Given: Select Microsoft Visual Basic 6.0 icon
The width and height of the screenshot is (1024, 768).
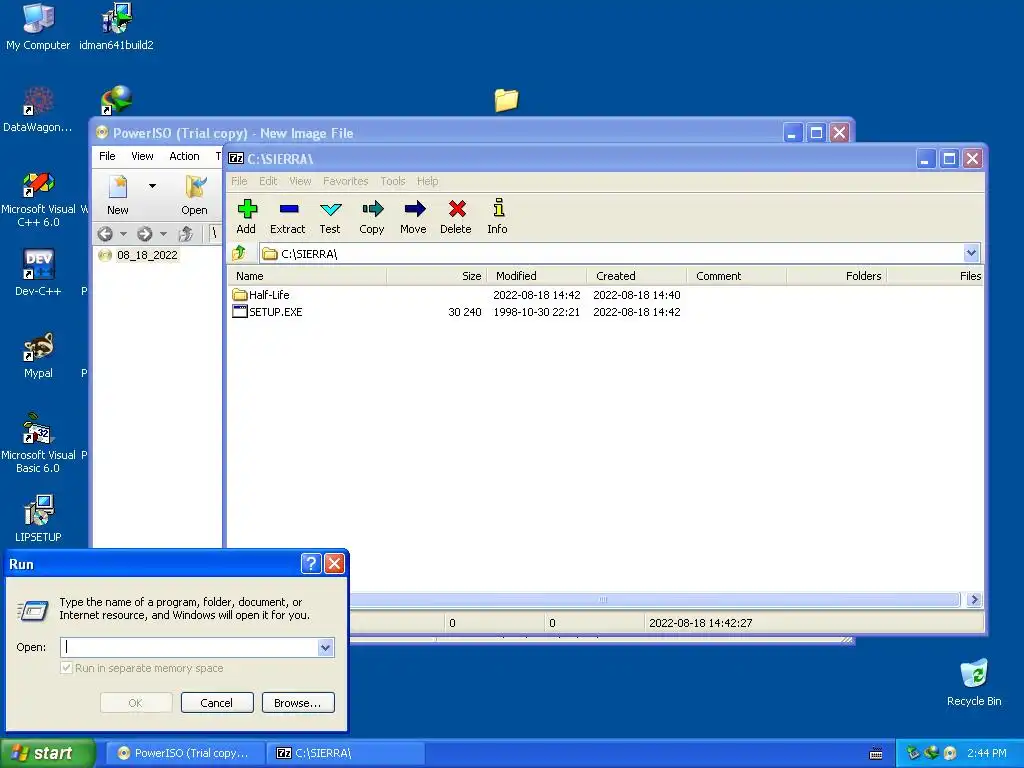Looking at the screenshot, I should pyautogui.click(x=38, y=443).
